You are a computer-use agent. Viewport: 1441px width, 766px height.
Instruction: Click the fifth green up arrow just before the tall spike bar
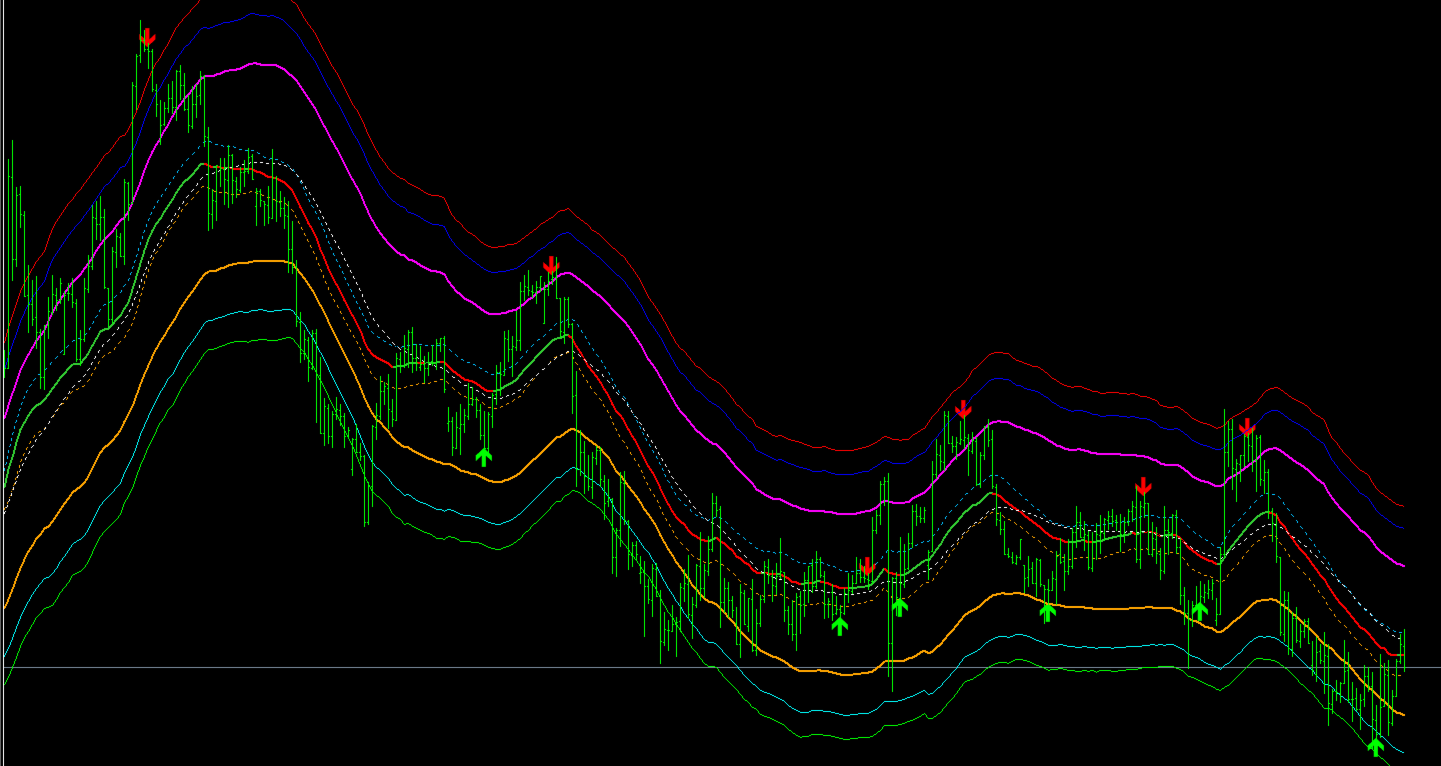coord(1200,610)
